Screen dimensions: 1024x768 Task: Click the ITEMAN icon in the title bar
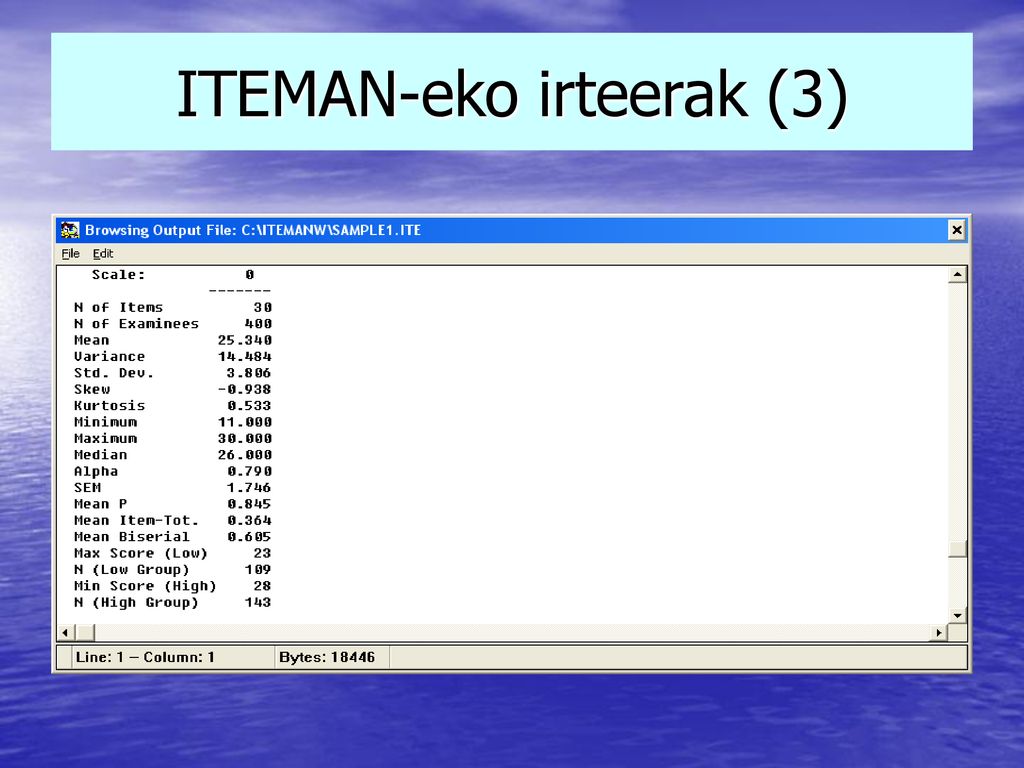70,230
